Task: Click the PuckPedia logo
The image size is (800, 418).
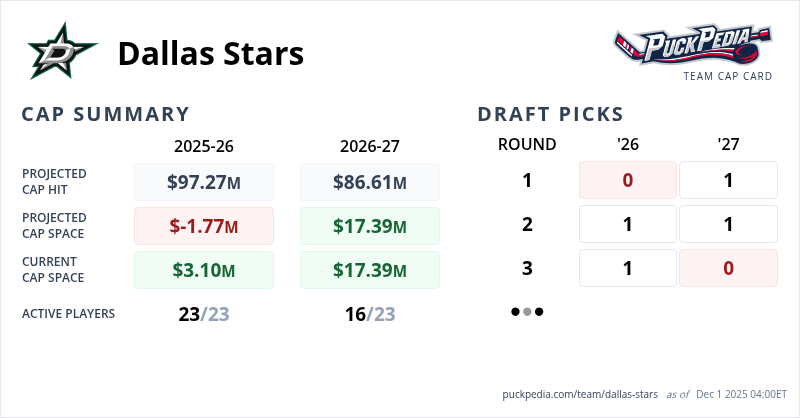Action: tap(693, 47)
